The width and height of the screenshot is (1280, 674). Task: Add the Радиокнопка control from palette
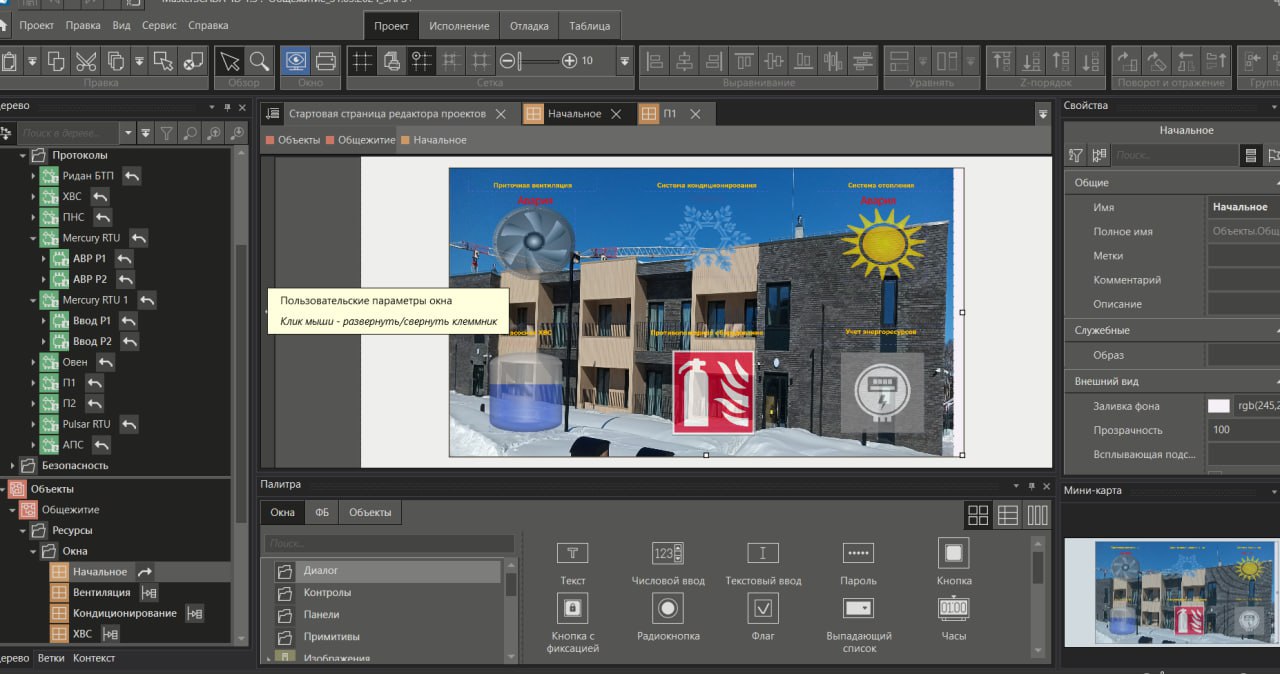coord(668,616)
